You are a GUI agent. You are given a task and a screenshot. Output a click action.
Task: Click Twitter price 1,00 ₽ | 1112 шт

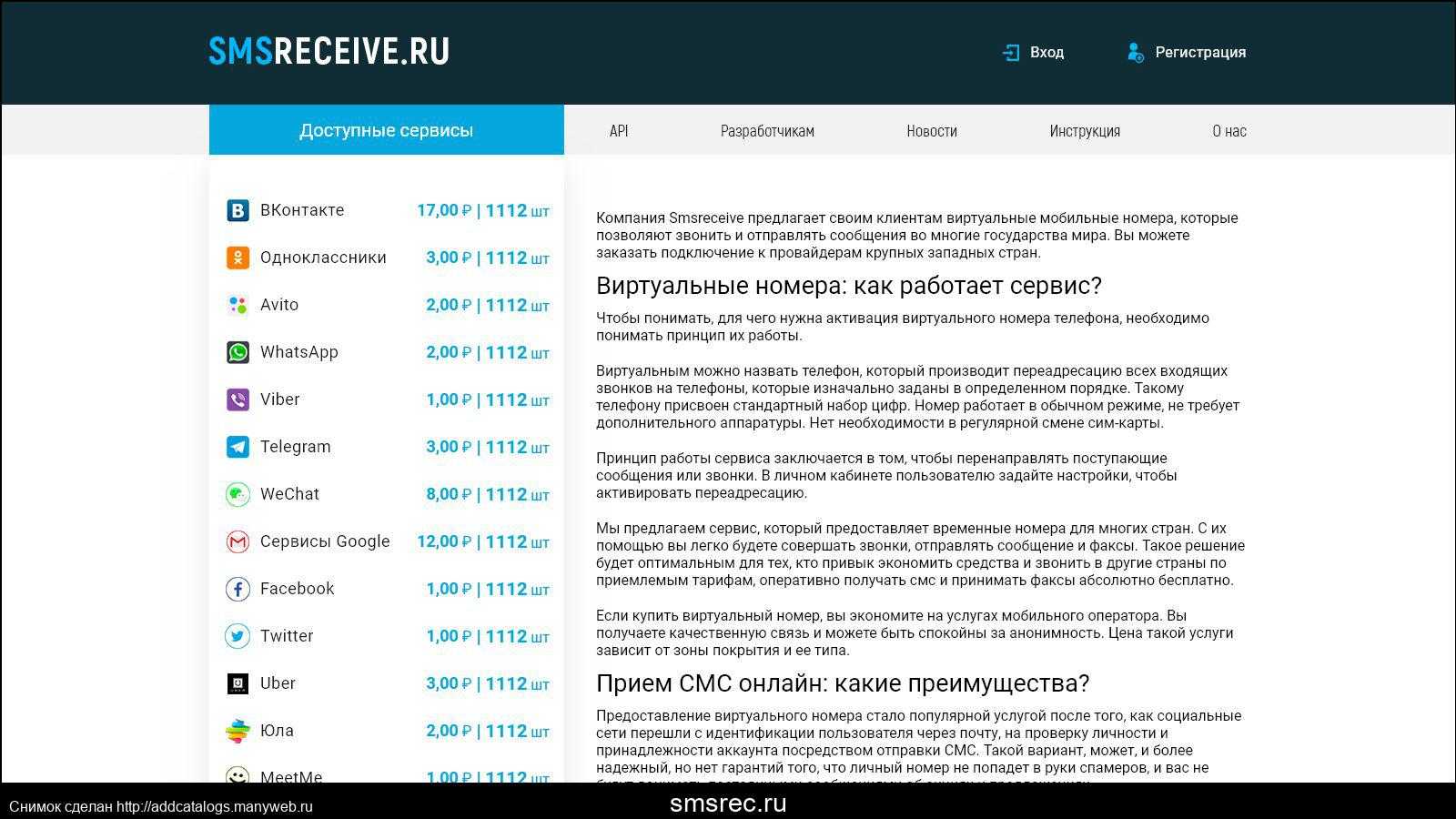tap(488, 636)
